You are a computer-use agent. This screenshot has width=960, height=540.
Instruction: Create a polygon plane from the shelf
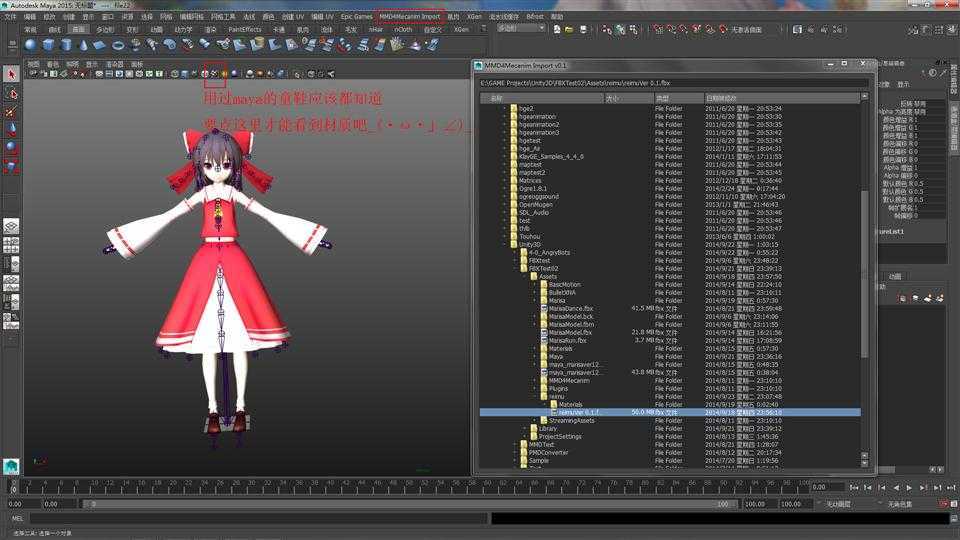click(100, 45)
